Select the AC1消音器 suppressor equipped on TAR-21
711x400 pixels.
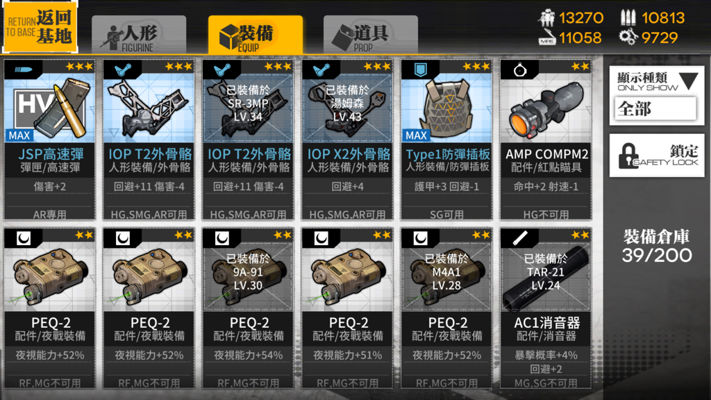point(546,308)
